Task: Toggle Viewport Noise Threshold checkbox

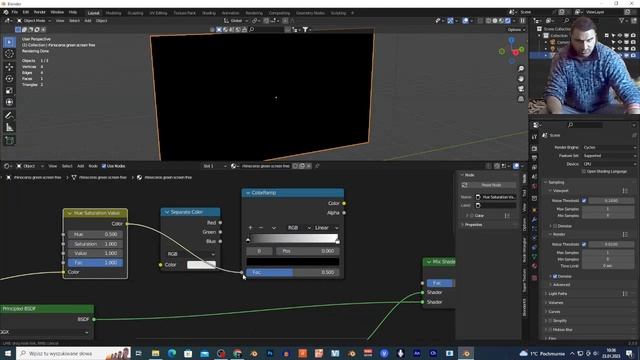Action: [584, 201]
